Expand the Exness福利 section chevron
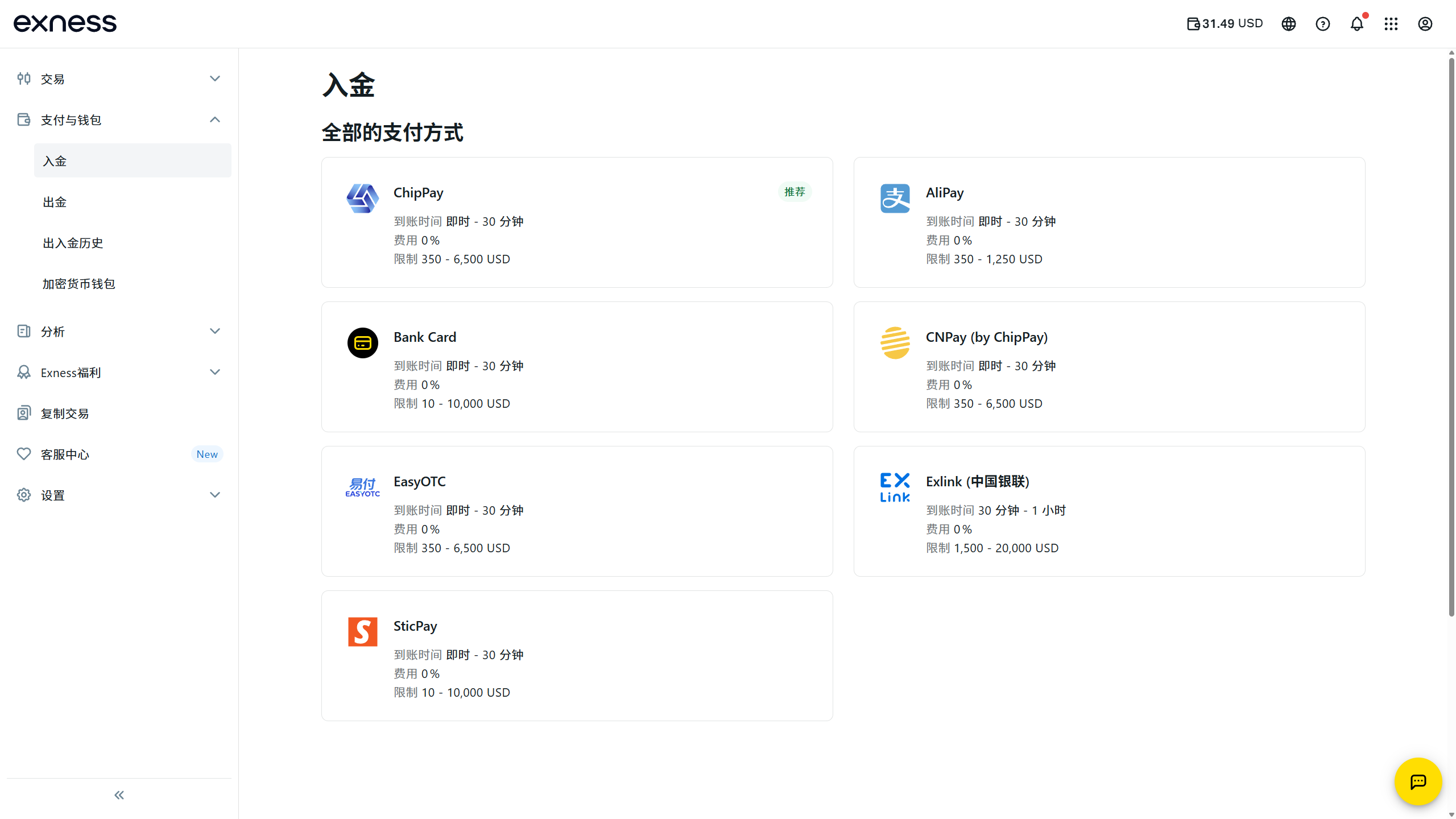 pos(215,372)
